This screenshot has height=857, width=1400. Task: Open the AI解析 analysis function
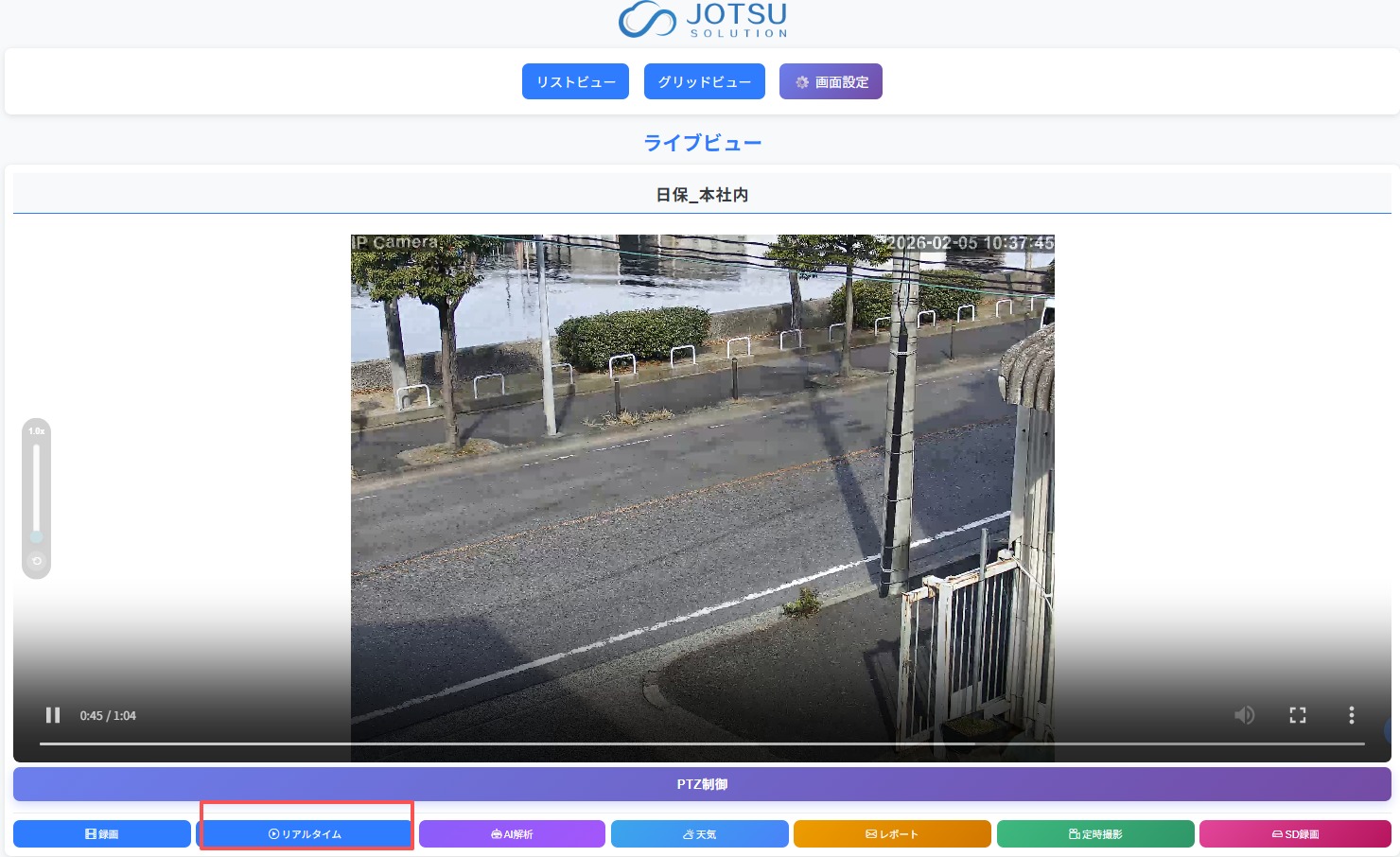click(x=512, y=833)
